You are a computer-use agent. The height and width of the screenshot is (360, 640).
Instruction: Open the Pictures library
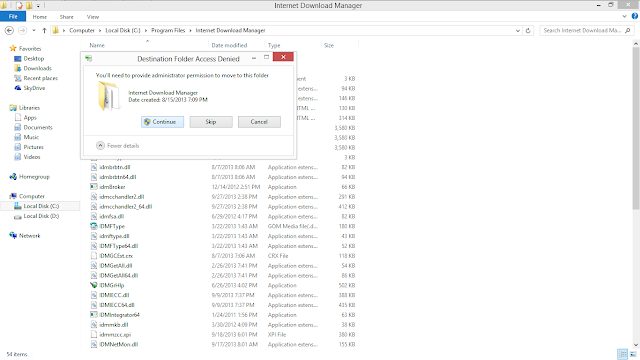(x=33, y=147)
